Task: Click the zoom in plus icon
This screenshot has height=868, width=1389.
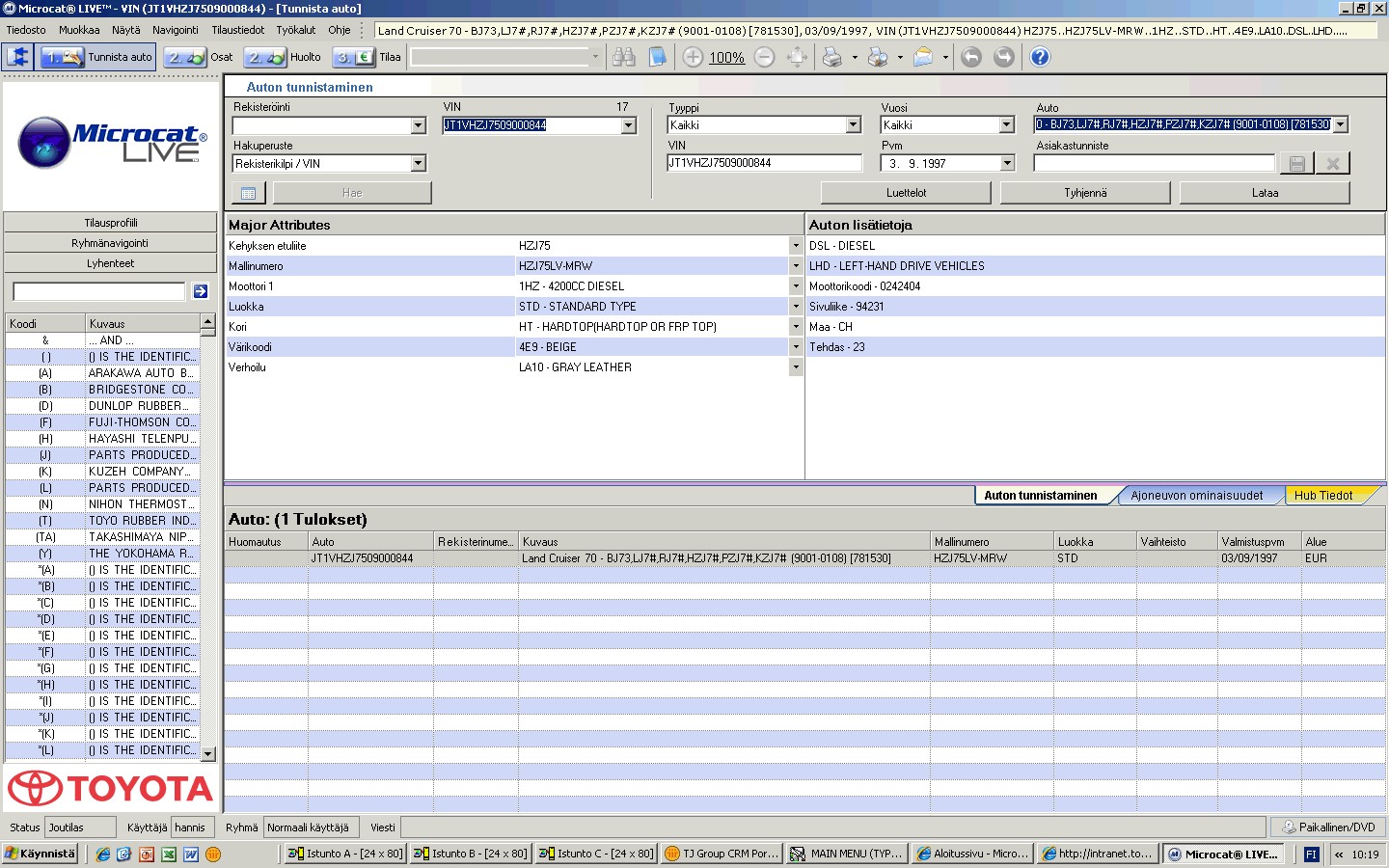Action: (693, 57)
